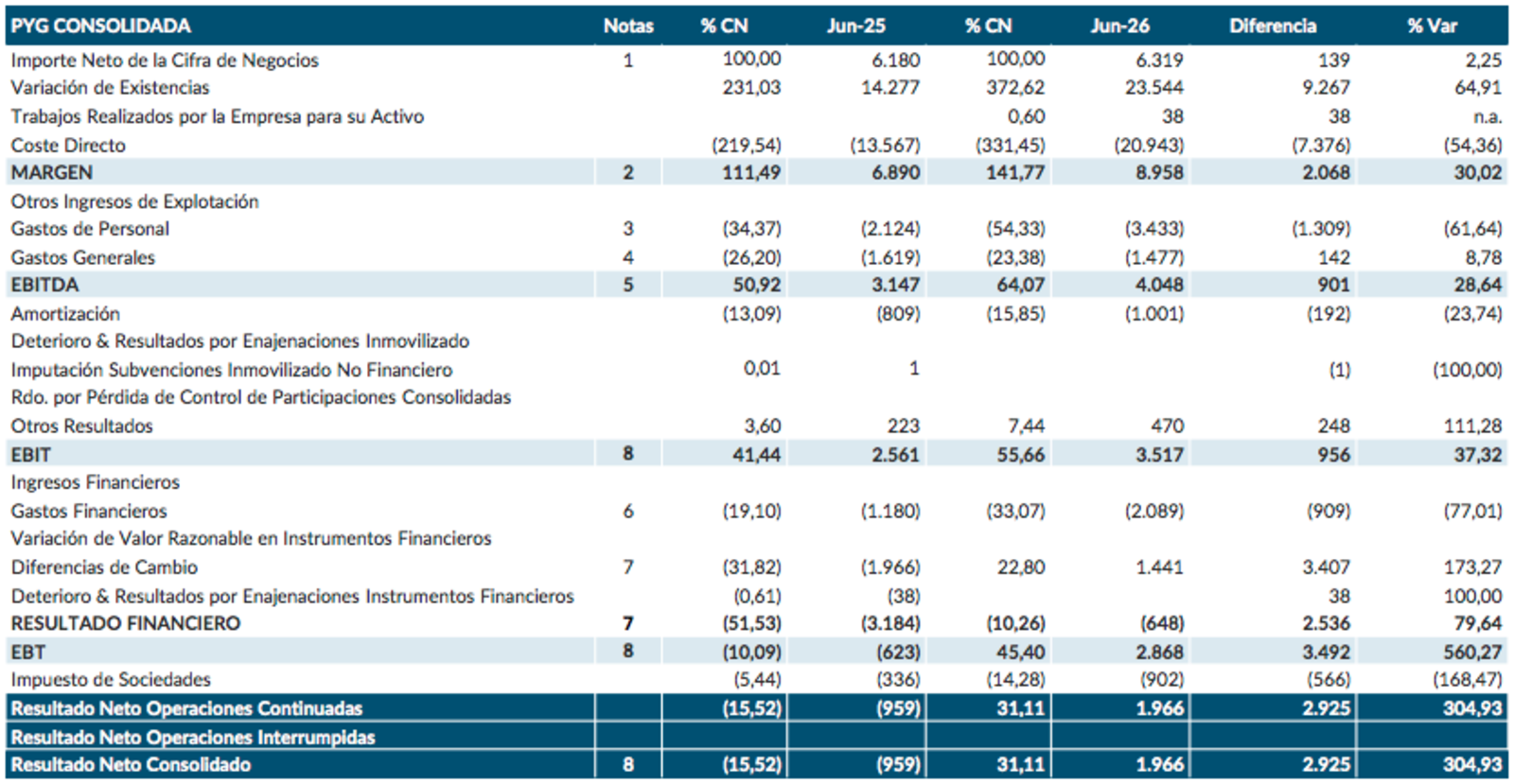
Task: Select the 'MARGEN' row label
Action: point(52,173)
